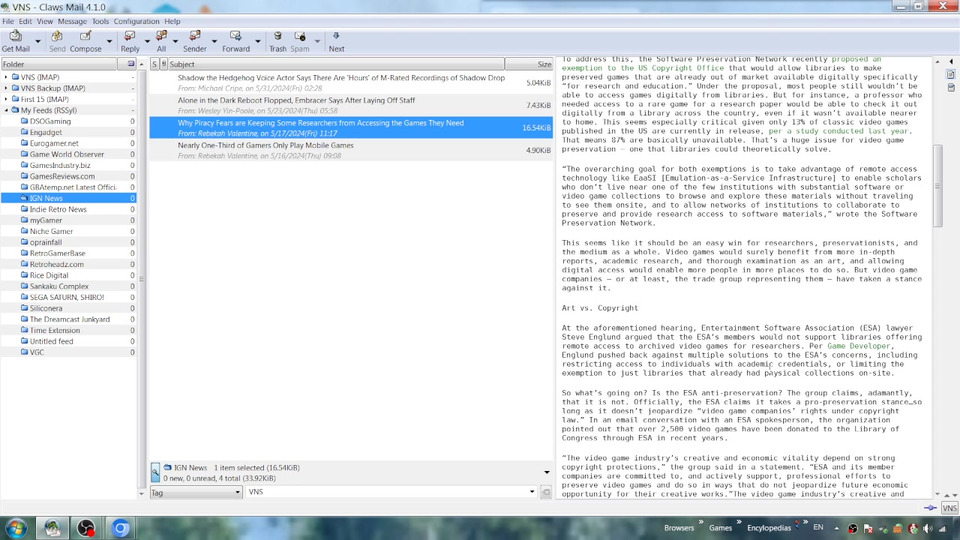Click the message view vertical scrollbar

[937, 187]
